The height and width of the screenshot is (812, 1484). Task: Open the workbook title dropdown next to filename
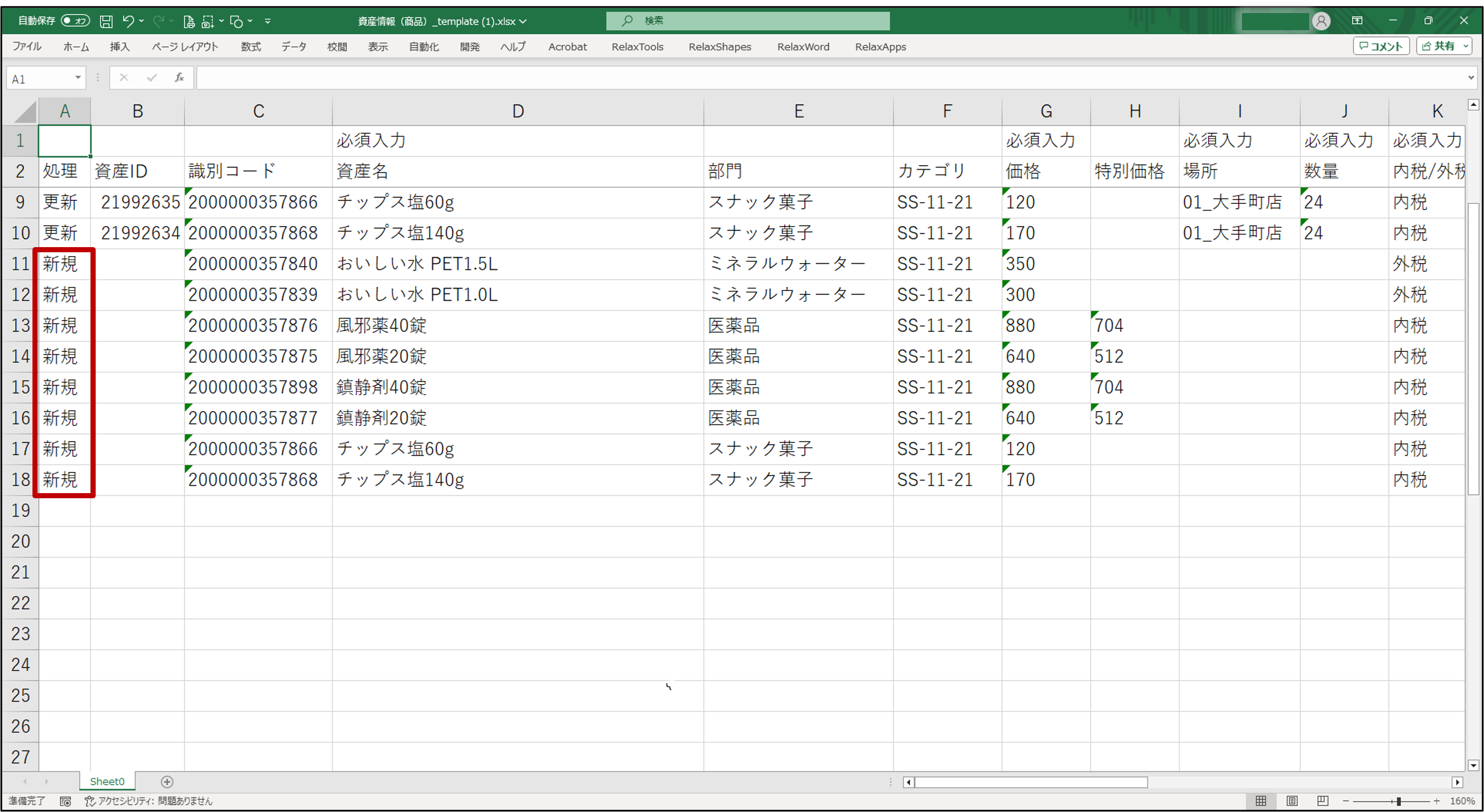(x=522, y=21)
